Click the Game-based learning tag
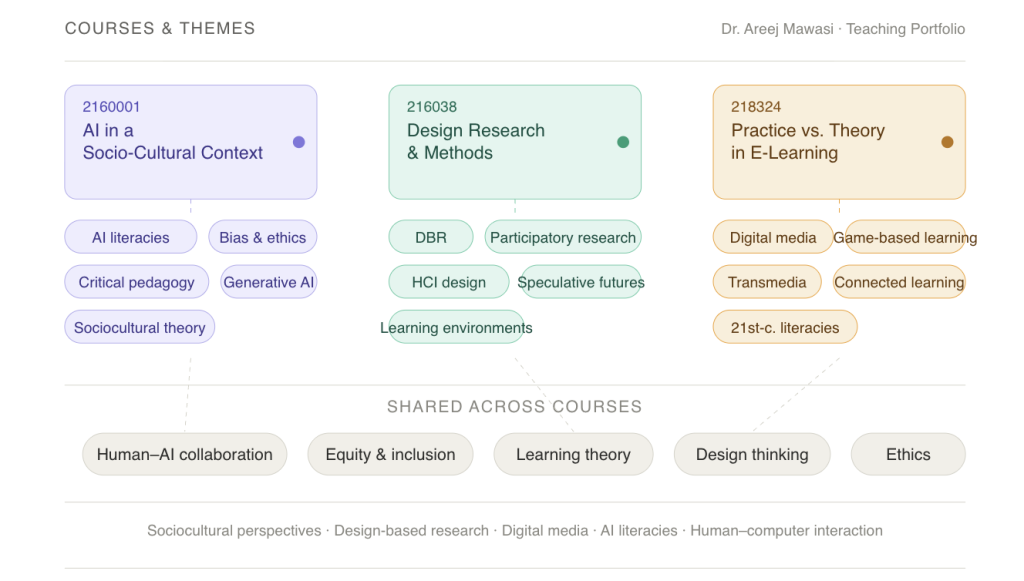 pos(905,238)
